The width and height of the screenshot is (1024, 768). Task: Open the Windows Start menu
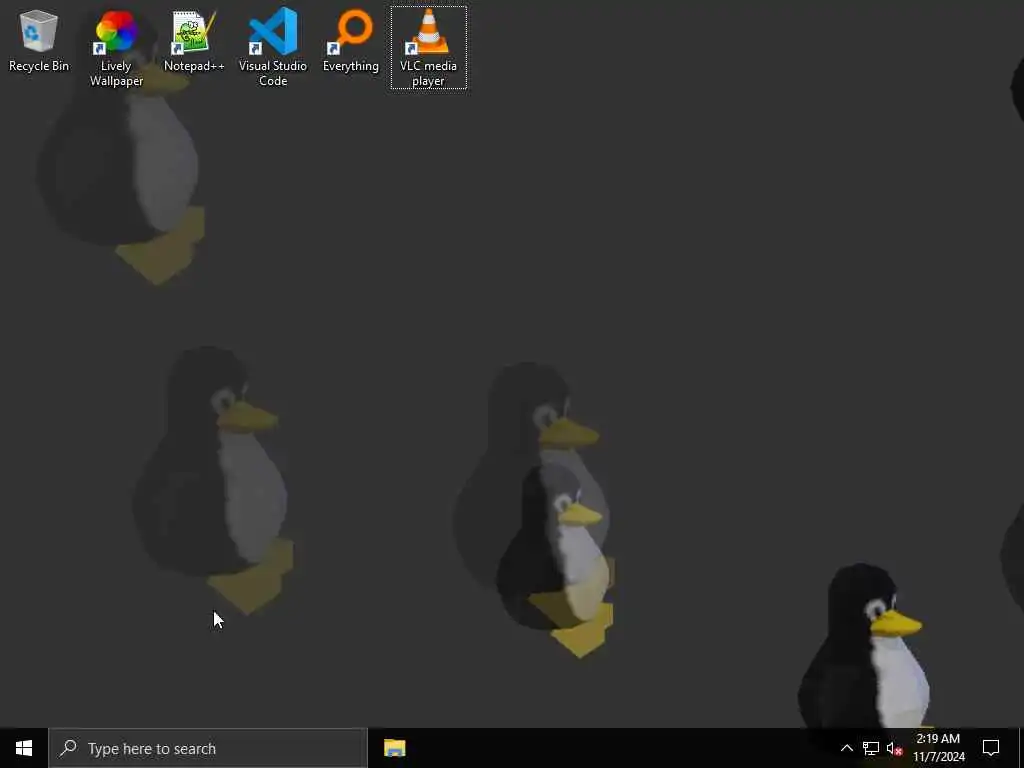[x=24, y=748]
